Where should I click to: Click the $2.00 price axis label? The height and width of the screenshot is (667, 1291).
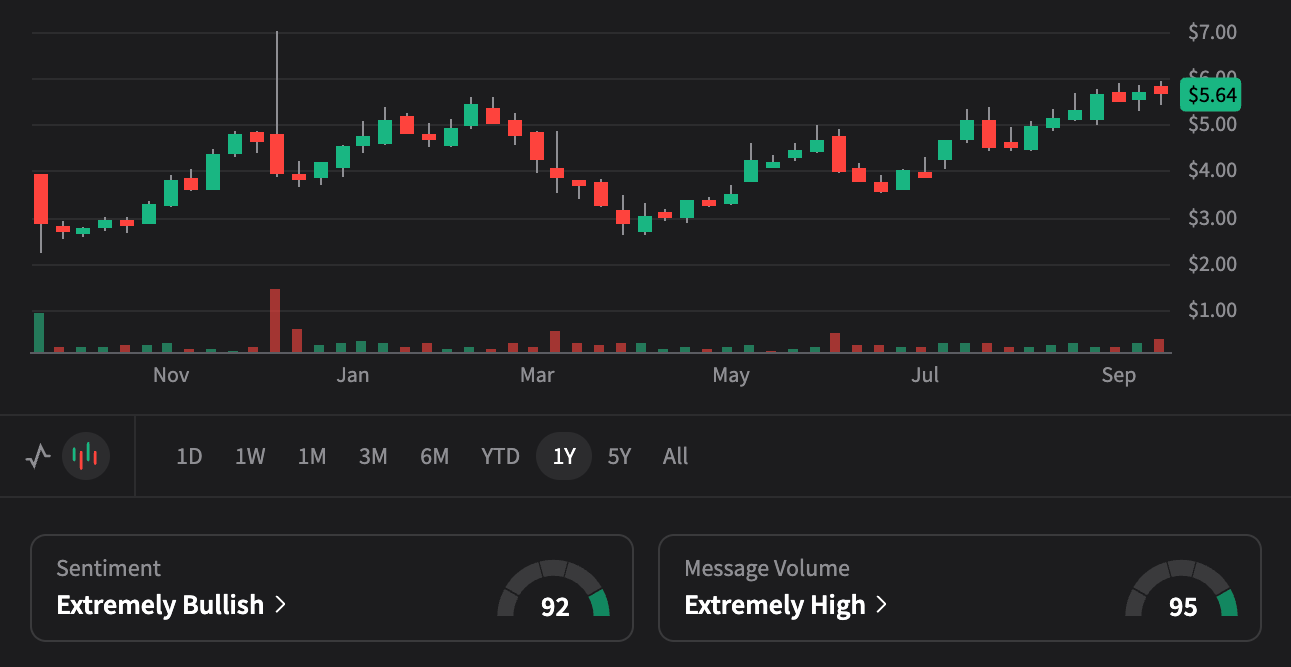tap(1212, 264)
